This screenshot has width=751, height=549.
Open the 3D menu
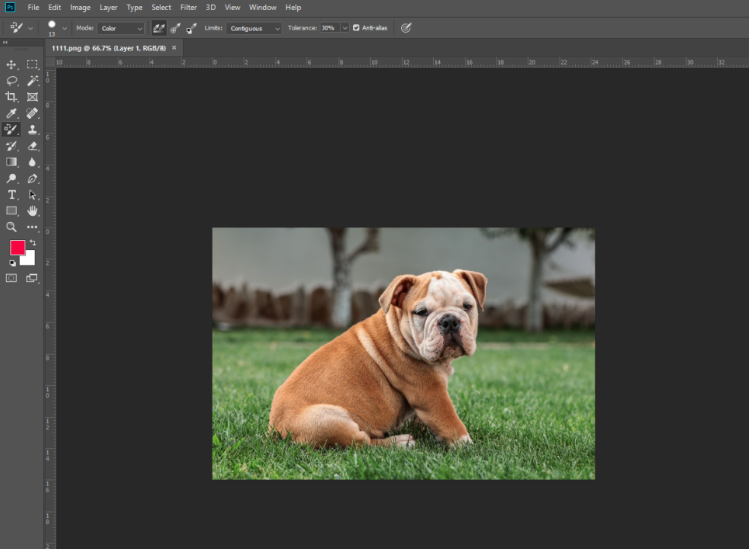point(211,7)
